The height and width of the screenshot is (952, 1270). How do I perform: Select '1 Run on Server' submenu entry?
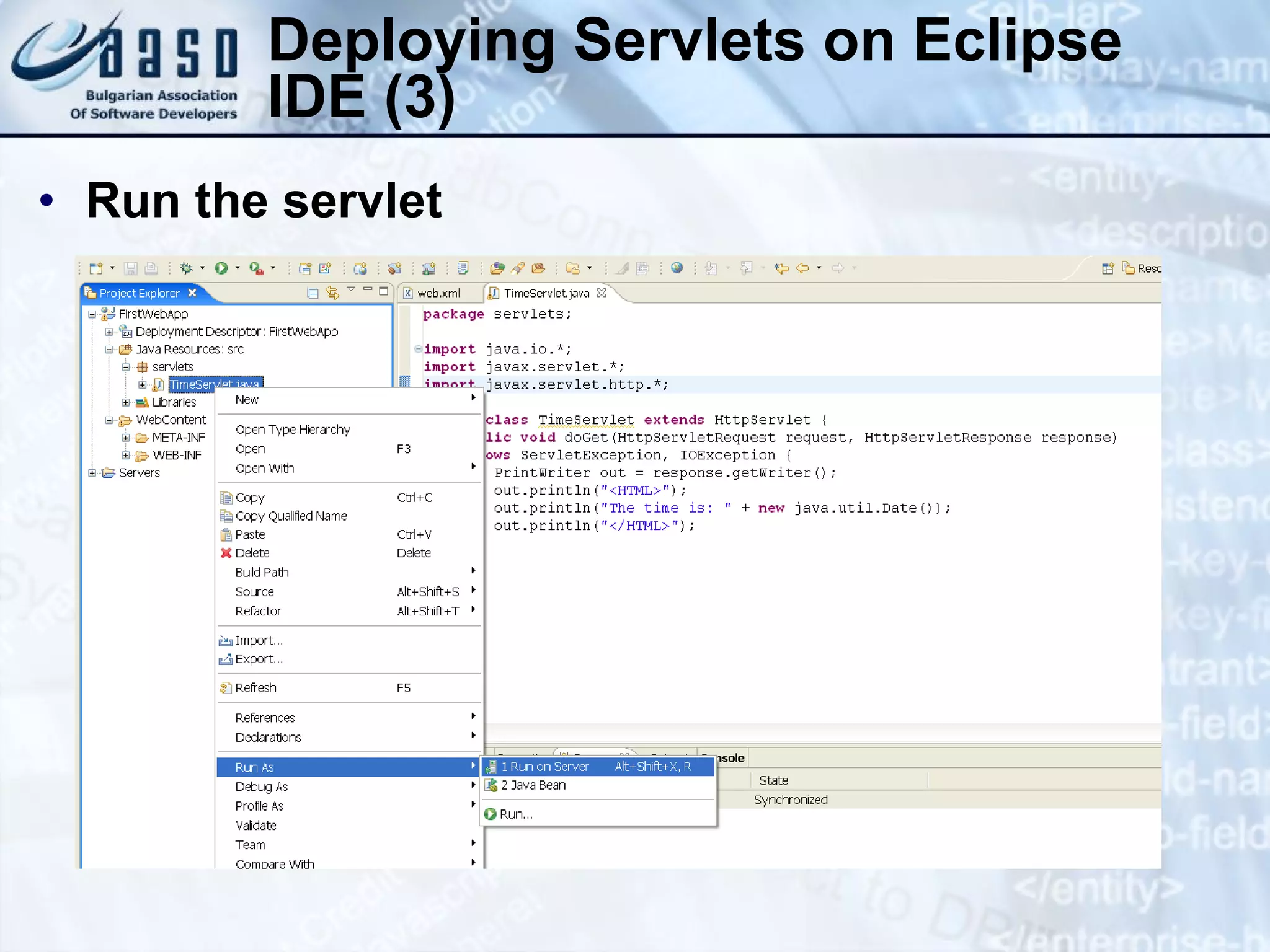pyautogui.click(x=545, y=767)
